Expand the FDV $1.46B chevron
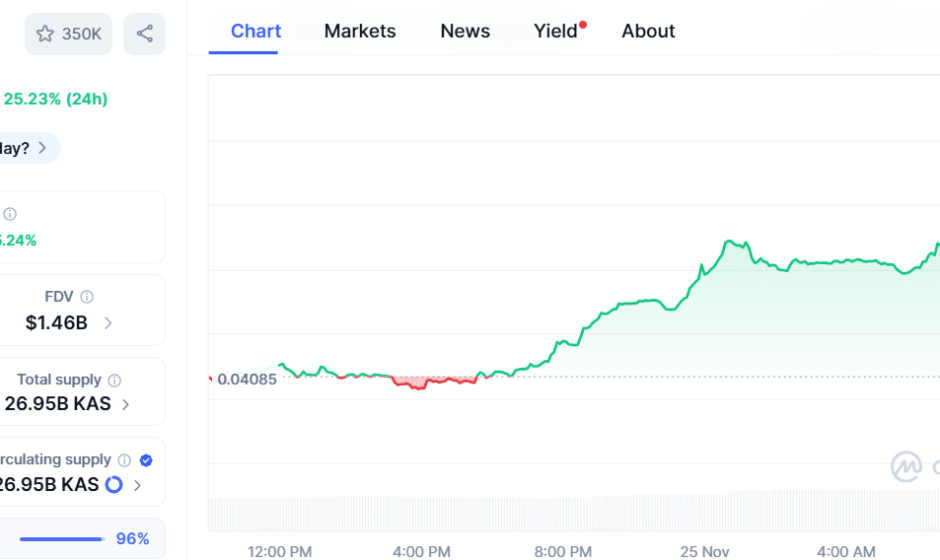This screenshot has width=940, height=560. tap(108, 323)
